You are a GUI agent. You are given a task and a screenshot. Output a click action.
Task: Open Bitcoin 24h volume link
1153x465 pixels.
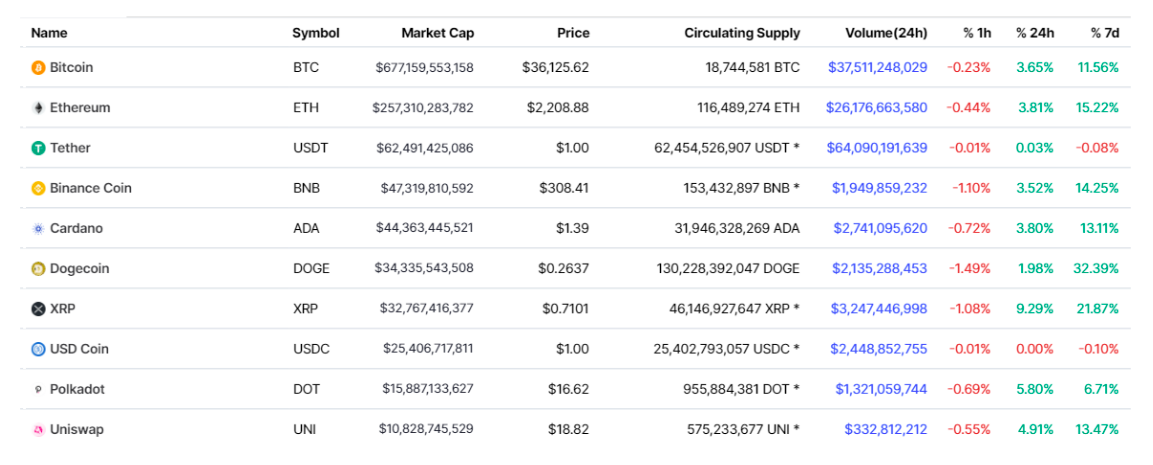click(x=877, y=68)
